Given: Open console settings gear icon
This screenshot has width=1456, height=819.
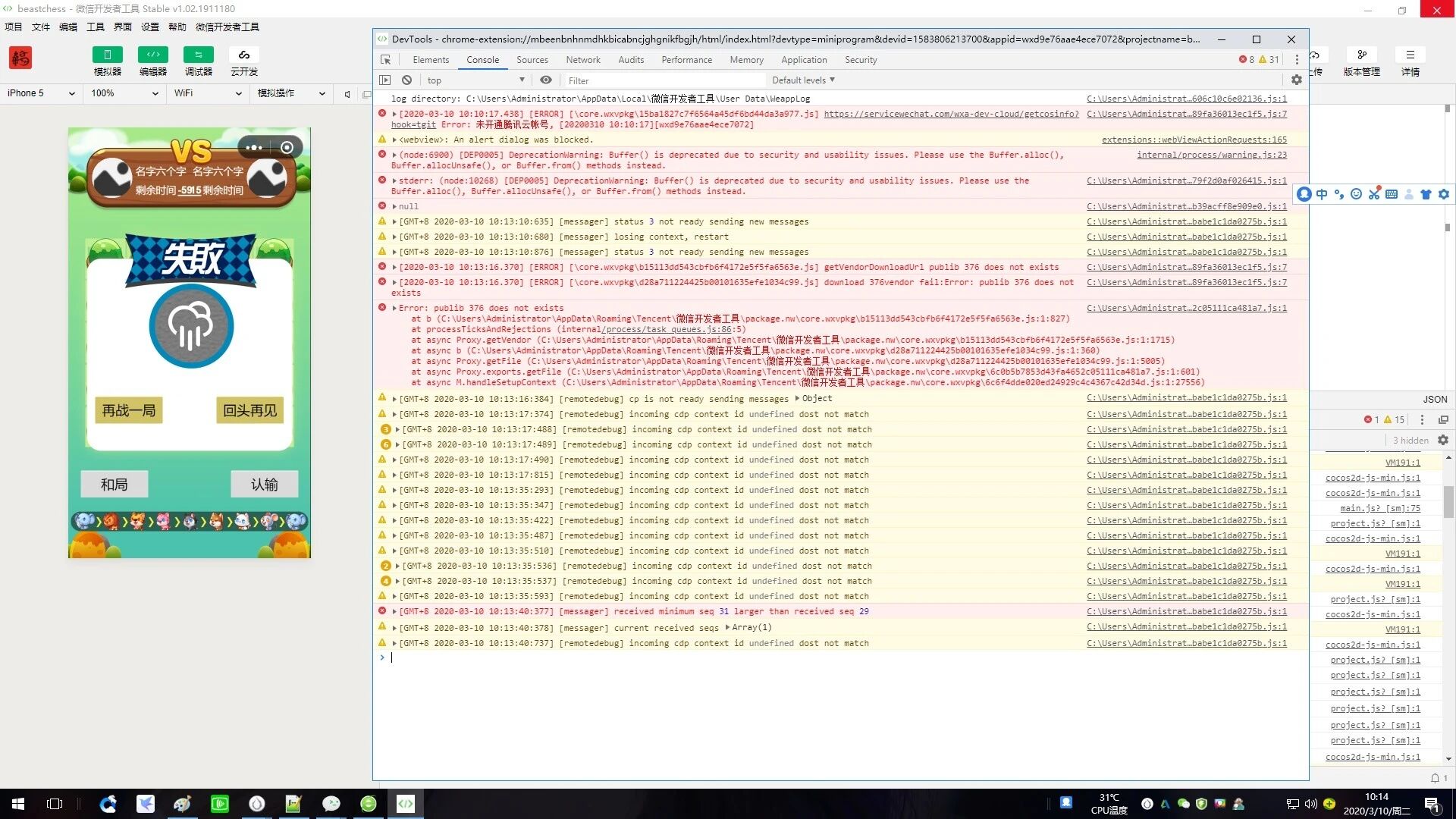Looking at the screenshot, I should pos(1297,80).
